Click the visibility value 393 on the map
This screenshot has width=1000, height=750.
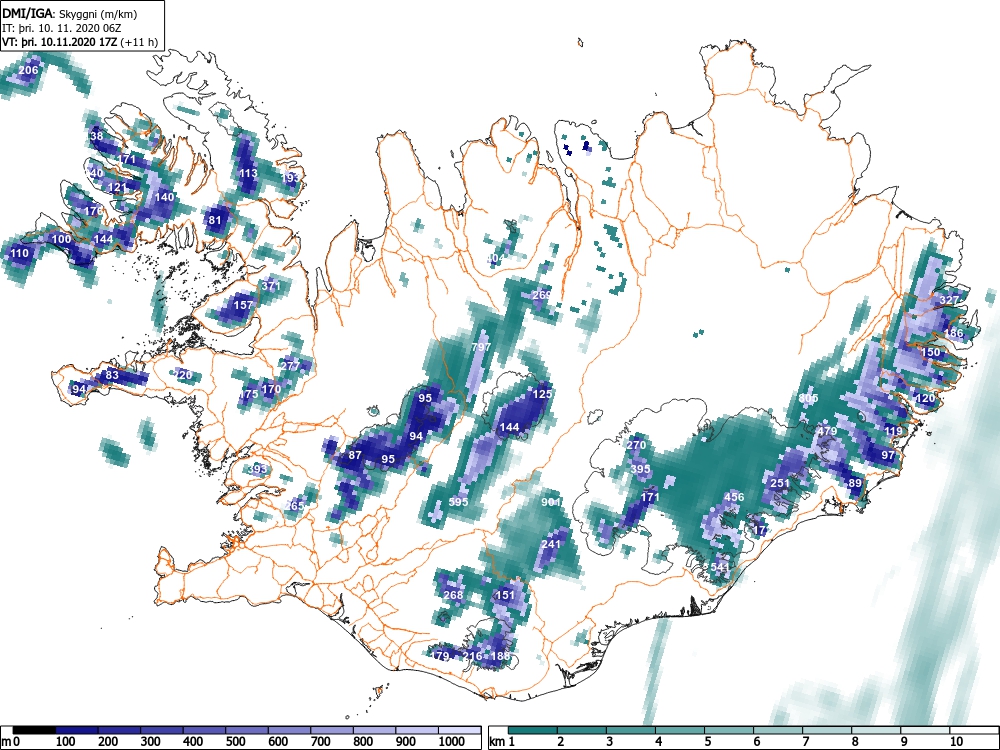258,469
